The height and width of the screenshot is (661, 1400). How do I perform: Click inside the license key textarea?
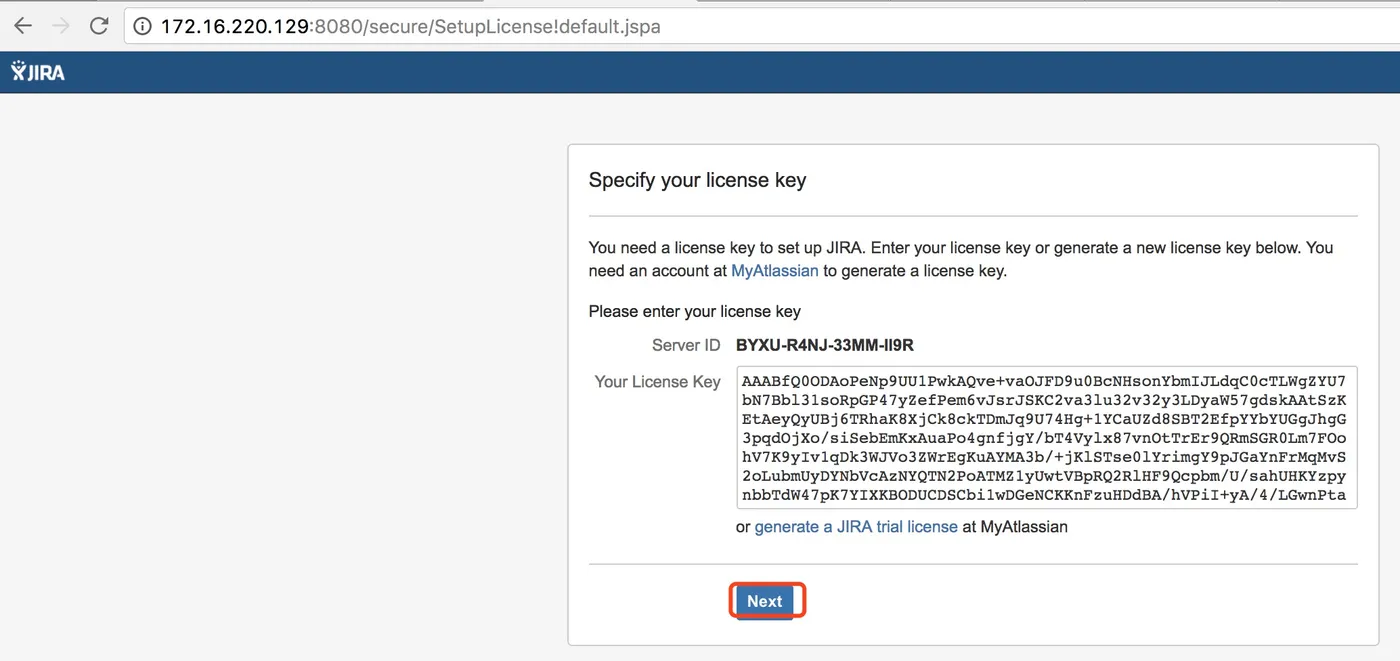coord(1045,438)
